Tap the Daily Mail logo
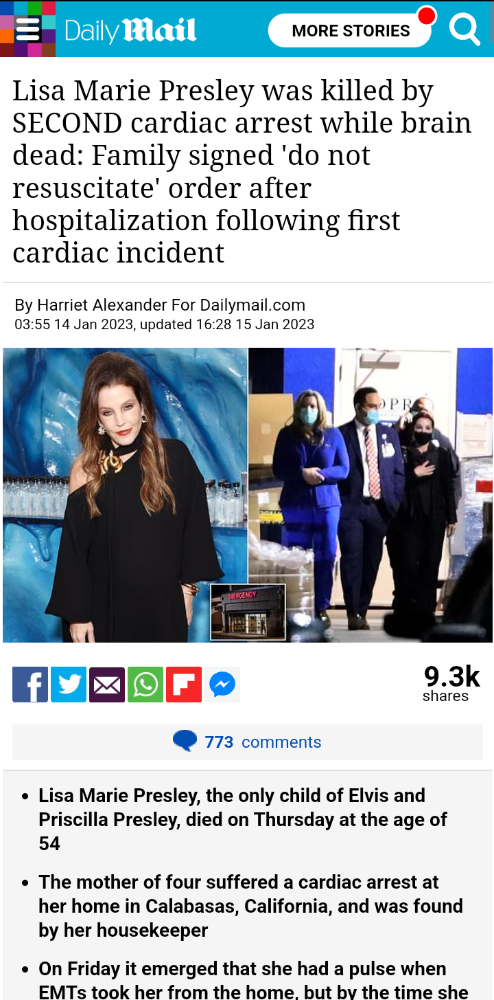494x1000 pixels. coord(130,30)
